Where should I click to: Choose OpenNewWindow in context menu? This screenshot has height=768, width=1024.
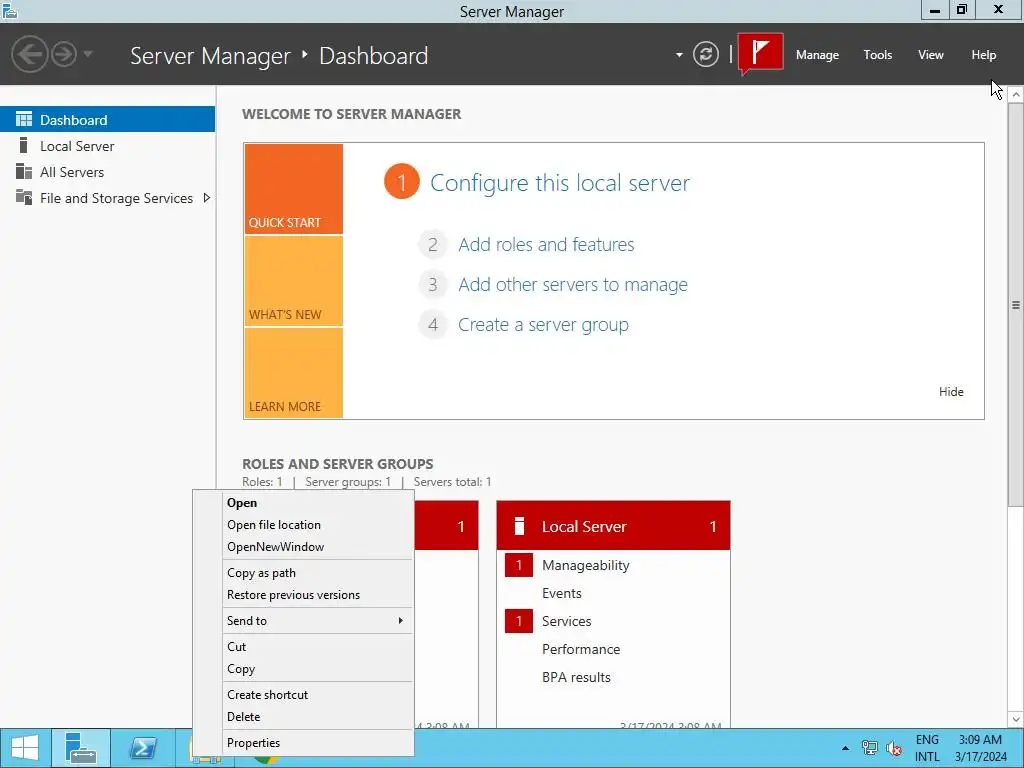pyautogui.click(x=304, y=547)
